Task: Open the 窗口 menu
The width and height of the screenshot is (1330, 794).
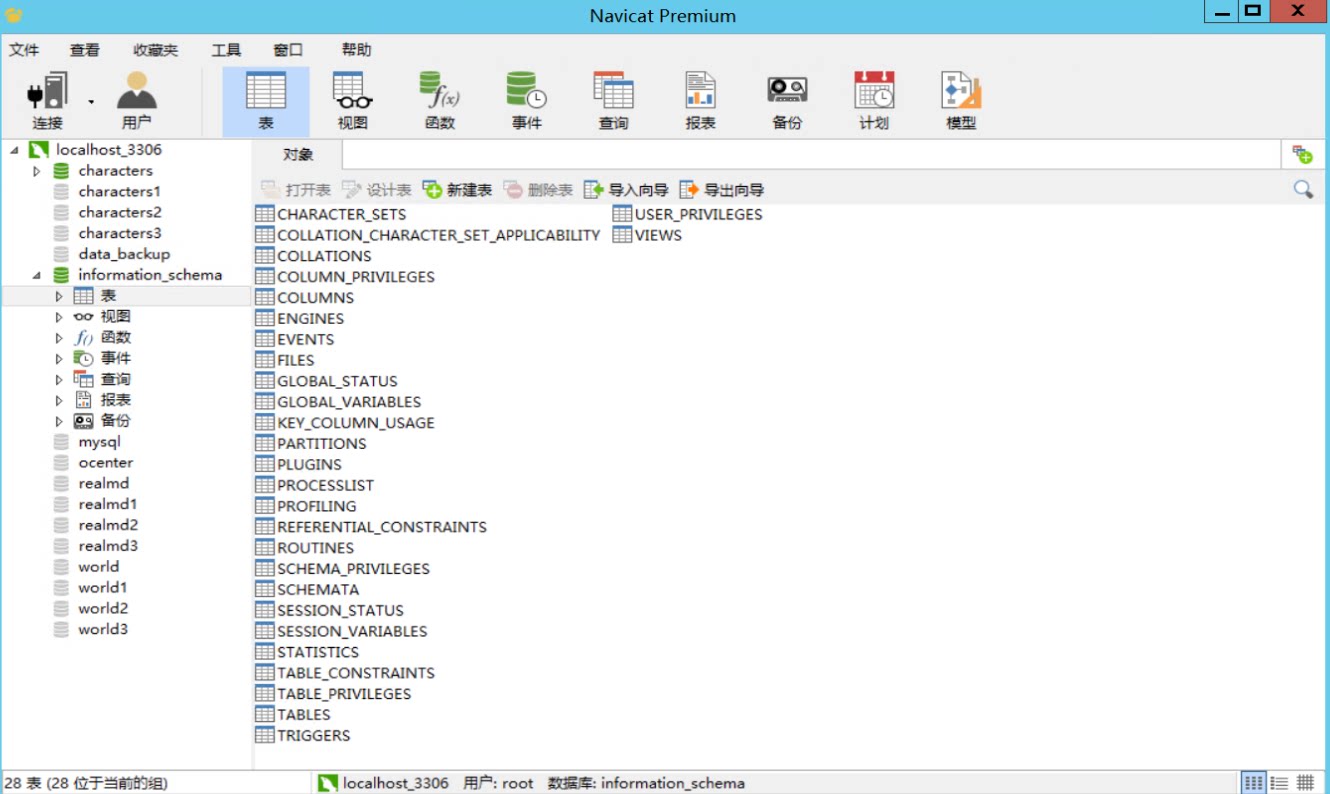Action: pyautogui.click(x=288, y=50)
